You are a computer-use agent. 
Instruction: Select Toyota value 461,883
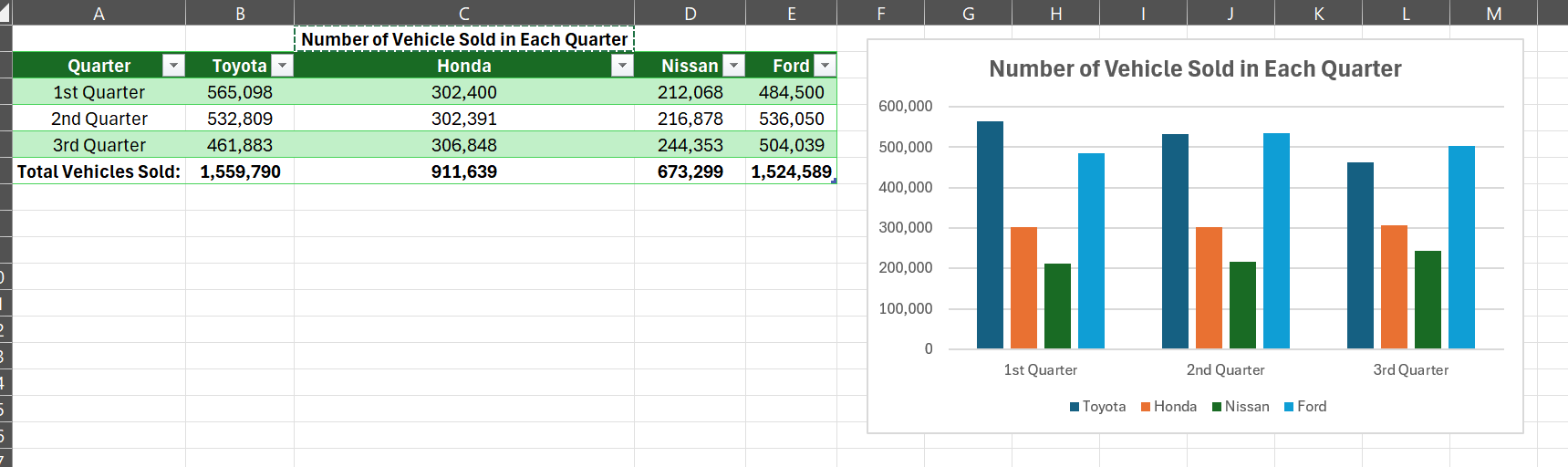pos(240,145)
